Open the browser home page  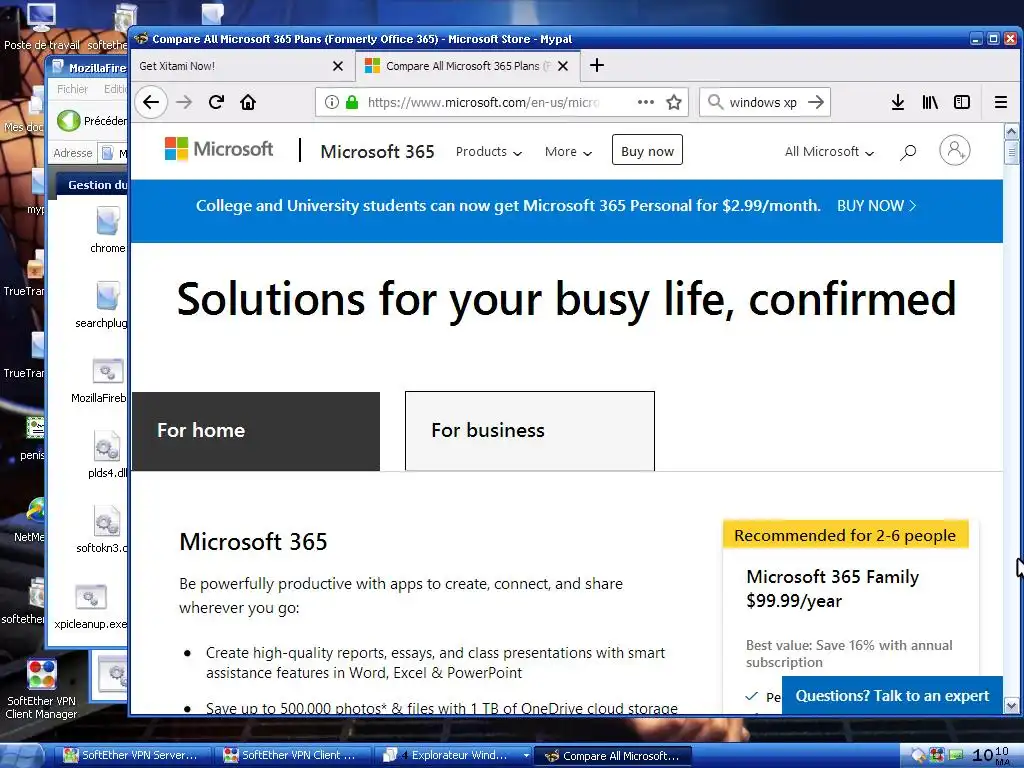tap(248, 102)
